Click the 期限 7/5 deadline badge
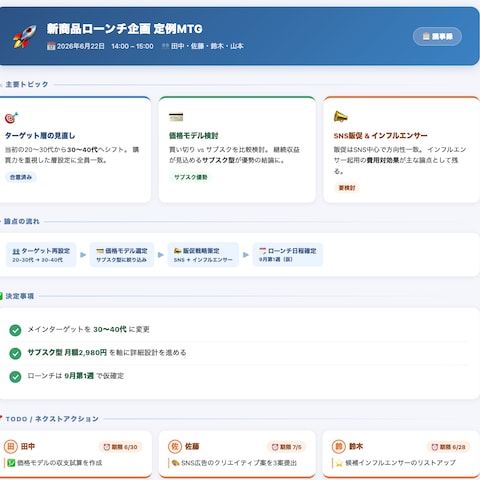Image resolution: width=480 pixels, height=480 pixels. [287, 447]
